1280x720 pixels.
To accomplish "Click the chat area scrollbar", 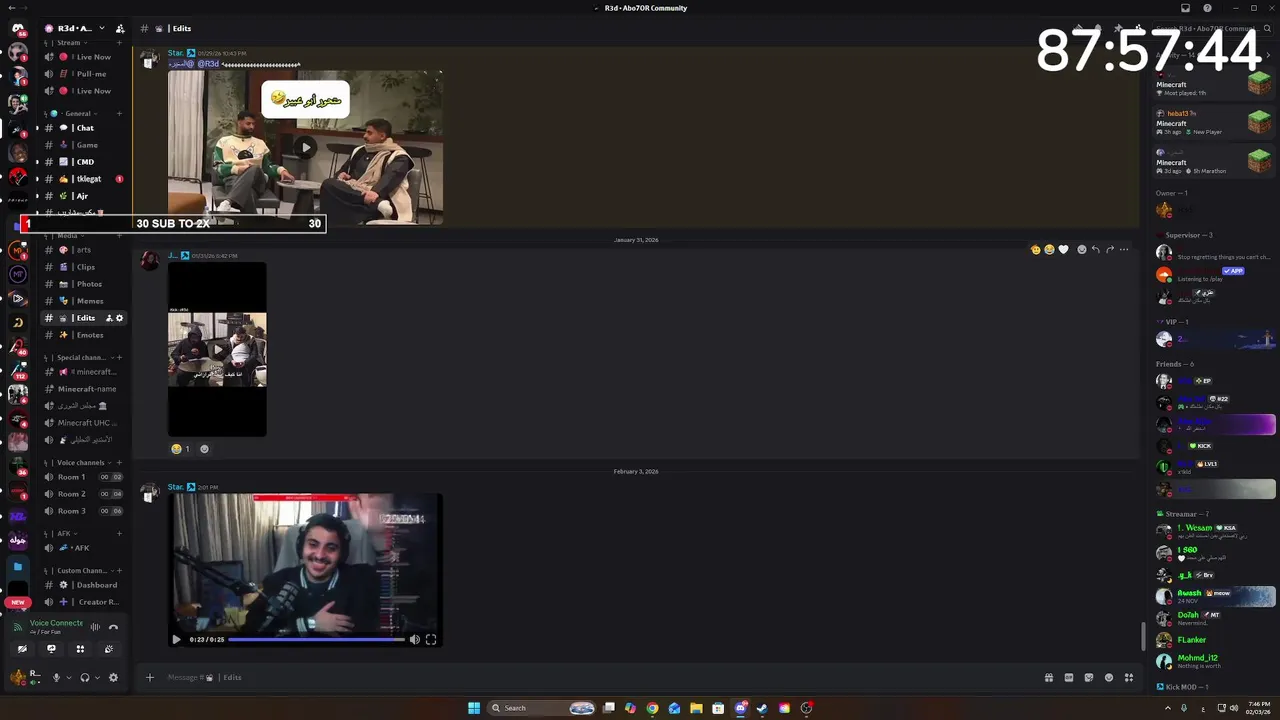I will (x=1144, y=637).
